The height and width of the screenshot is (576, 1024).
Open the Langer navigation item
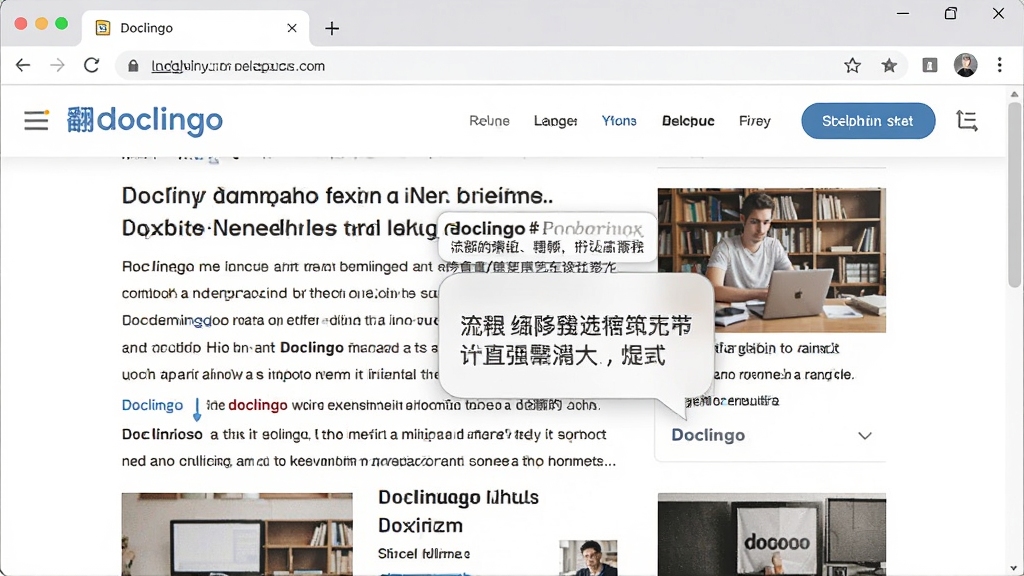555,121
